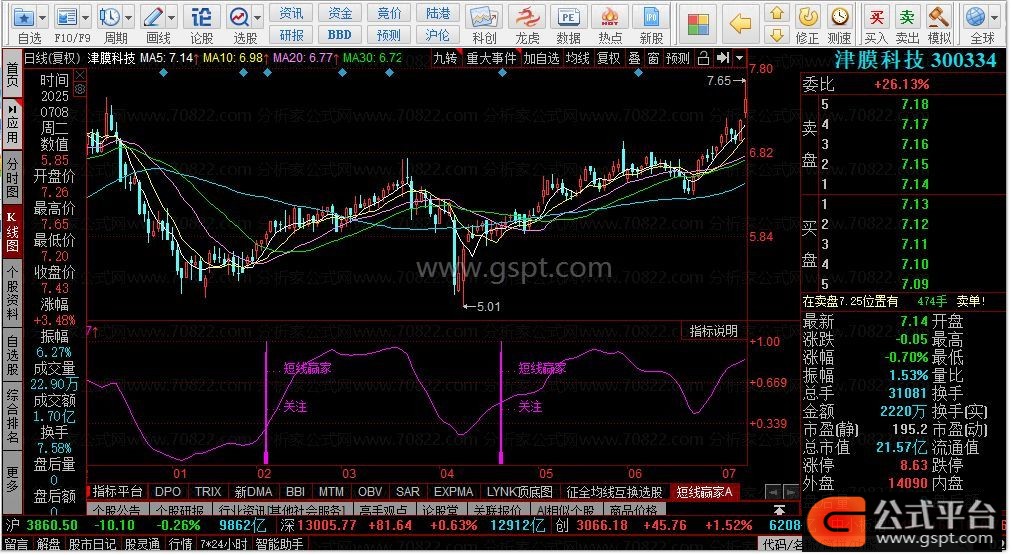This screenshot has height=555, width=1012.
Task: Click the first vertical 短线赢家 signal marker
Action: [x=266, y=402]
